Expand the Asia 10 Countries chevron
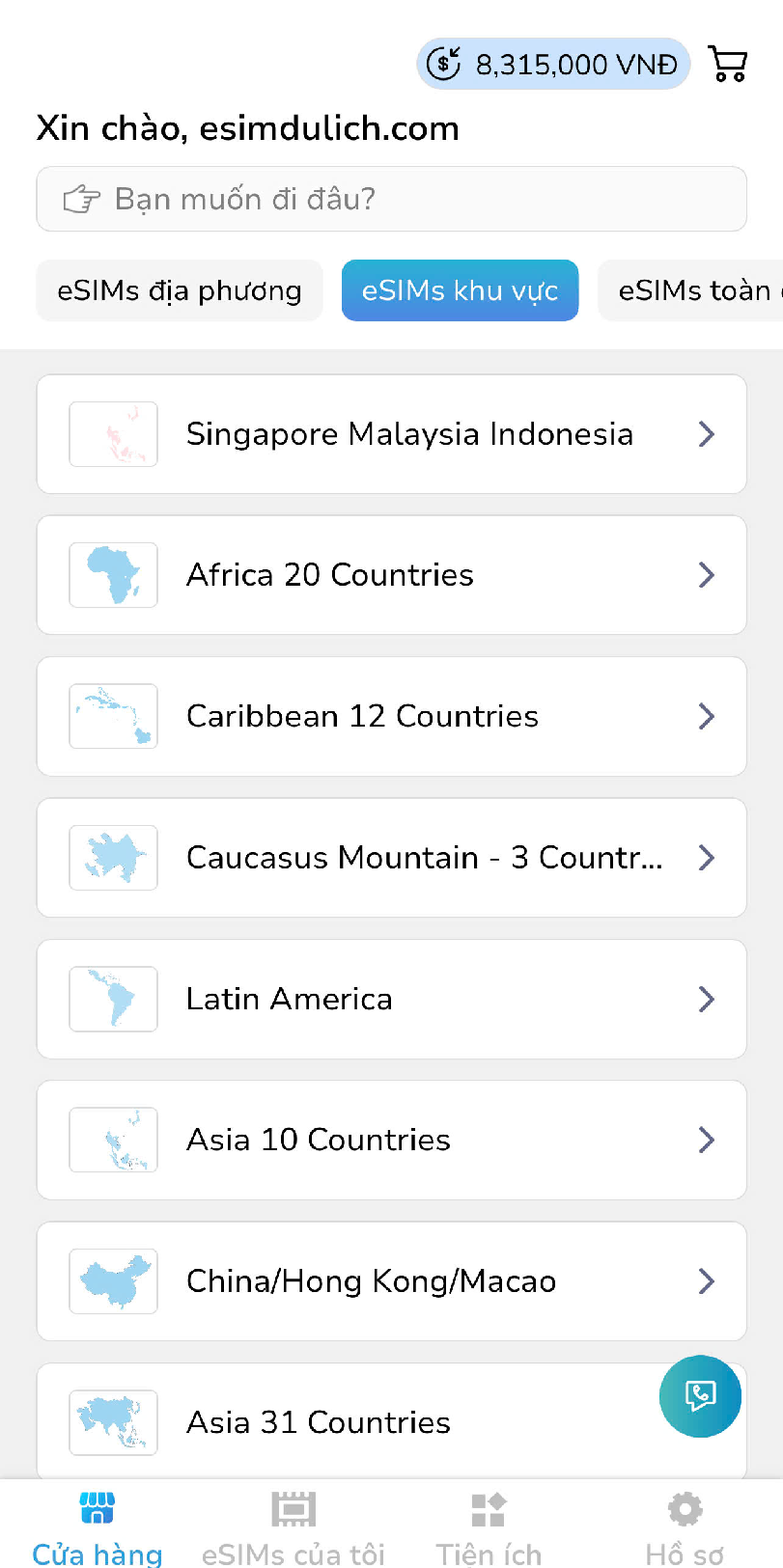Image resolution: width=783 pixels, height=1568 pixels. click(707, 1140)
